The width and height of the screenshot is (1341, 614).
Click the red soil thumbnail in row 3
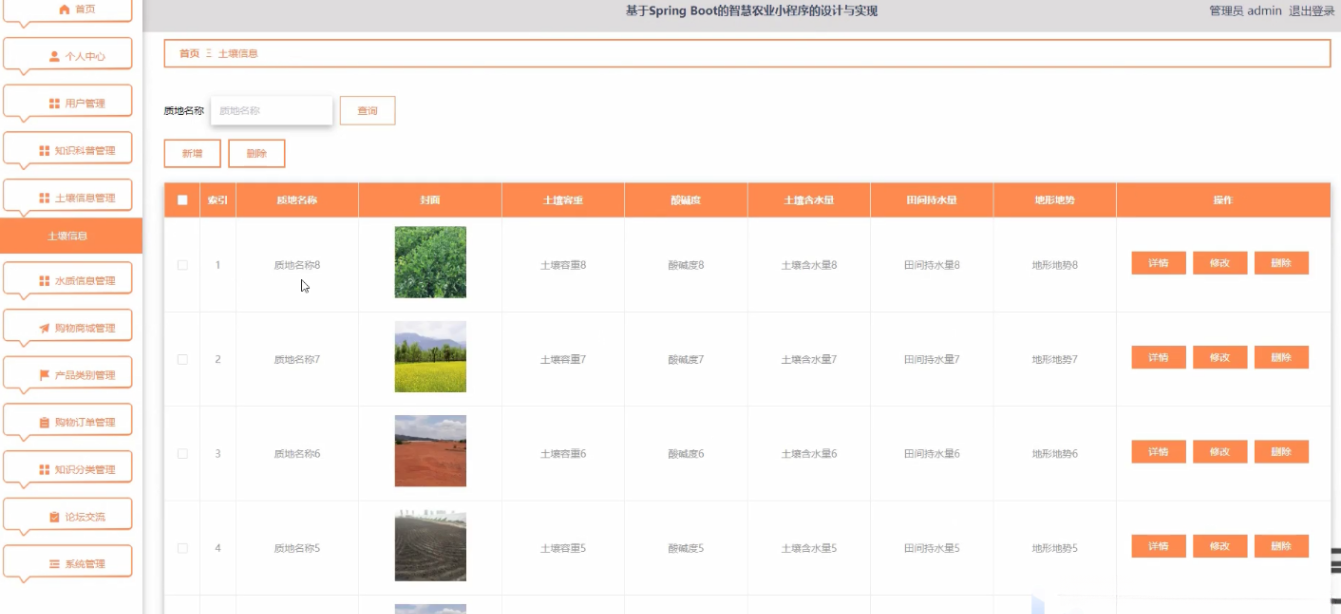coord(430,451)
